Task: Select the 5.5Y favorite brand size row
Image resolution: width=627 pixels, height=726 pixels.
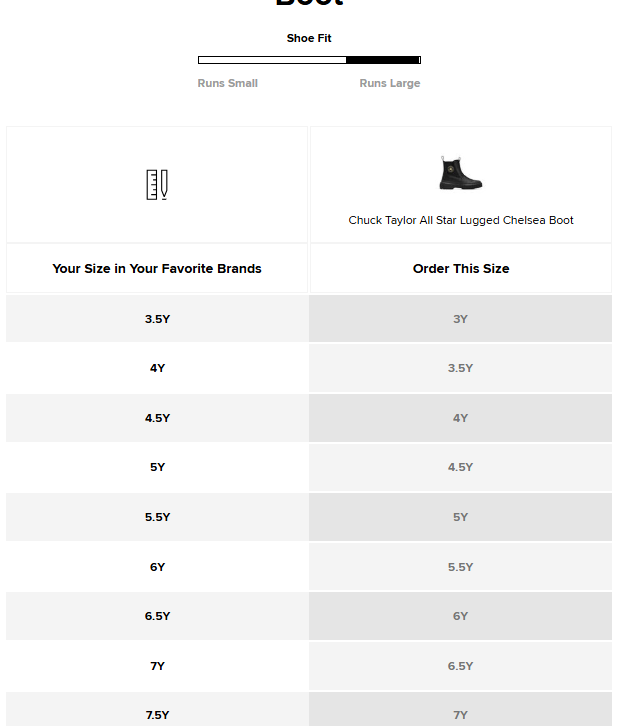Action: [157, 517]
